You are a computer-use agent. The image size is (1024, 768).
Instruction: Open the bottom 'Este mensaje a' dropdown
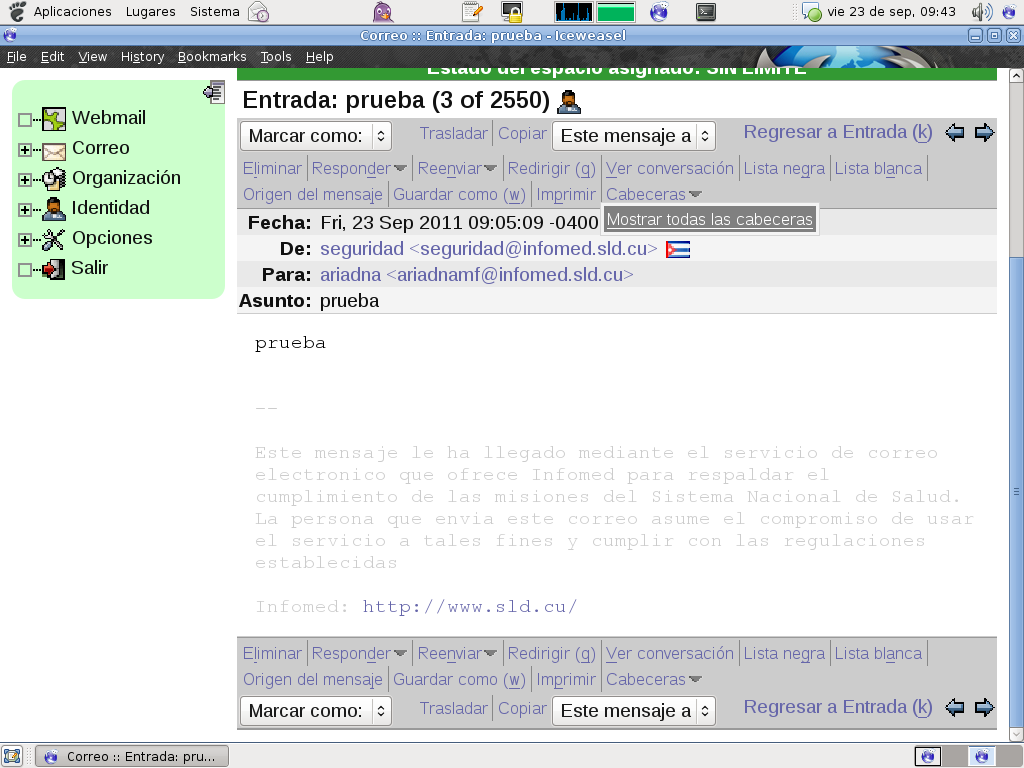pos(634,711)
